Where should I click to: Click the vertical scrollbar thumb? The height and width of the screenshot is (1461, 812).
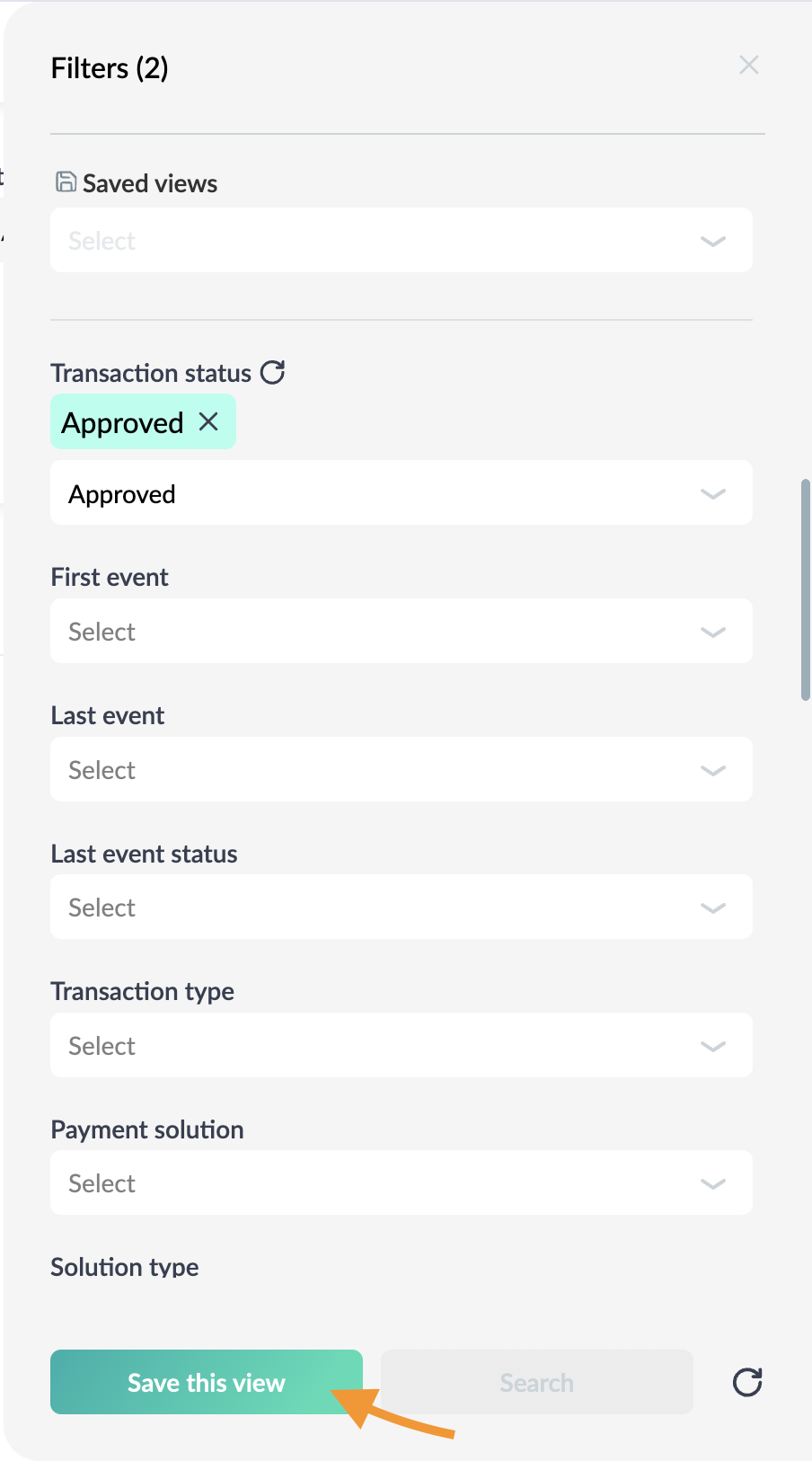click(x=806, y=589)
